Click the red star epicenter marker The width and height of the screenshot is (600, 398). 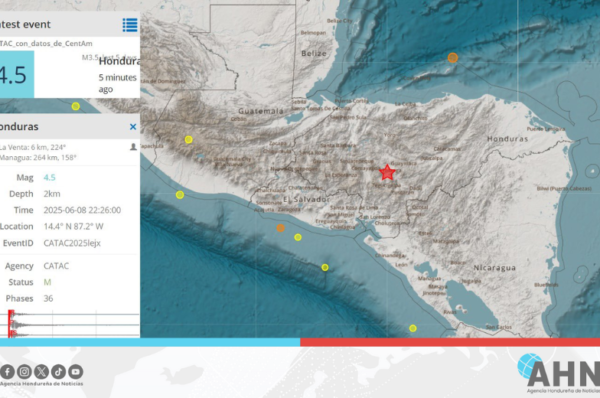pos(387,172)
